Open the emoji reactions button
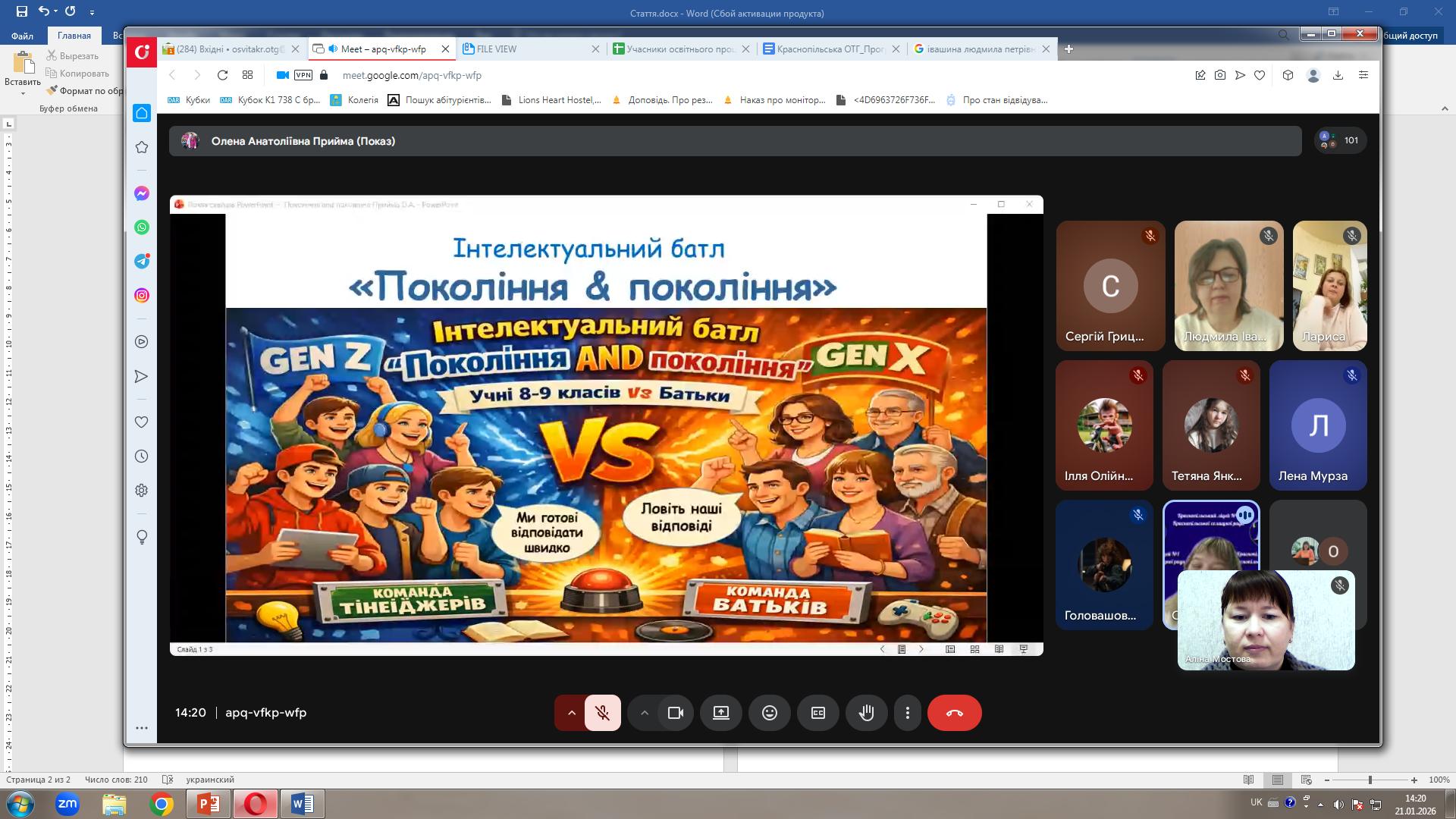 pyautogui.click(x=769, y=713)
